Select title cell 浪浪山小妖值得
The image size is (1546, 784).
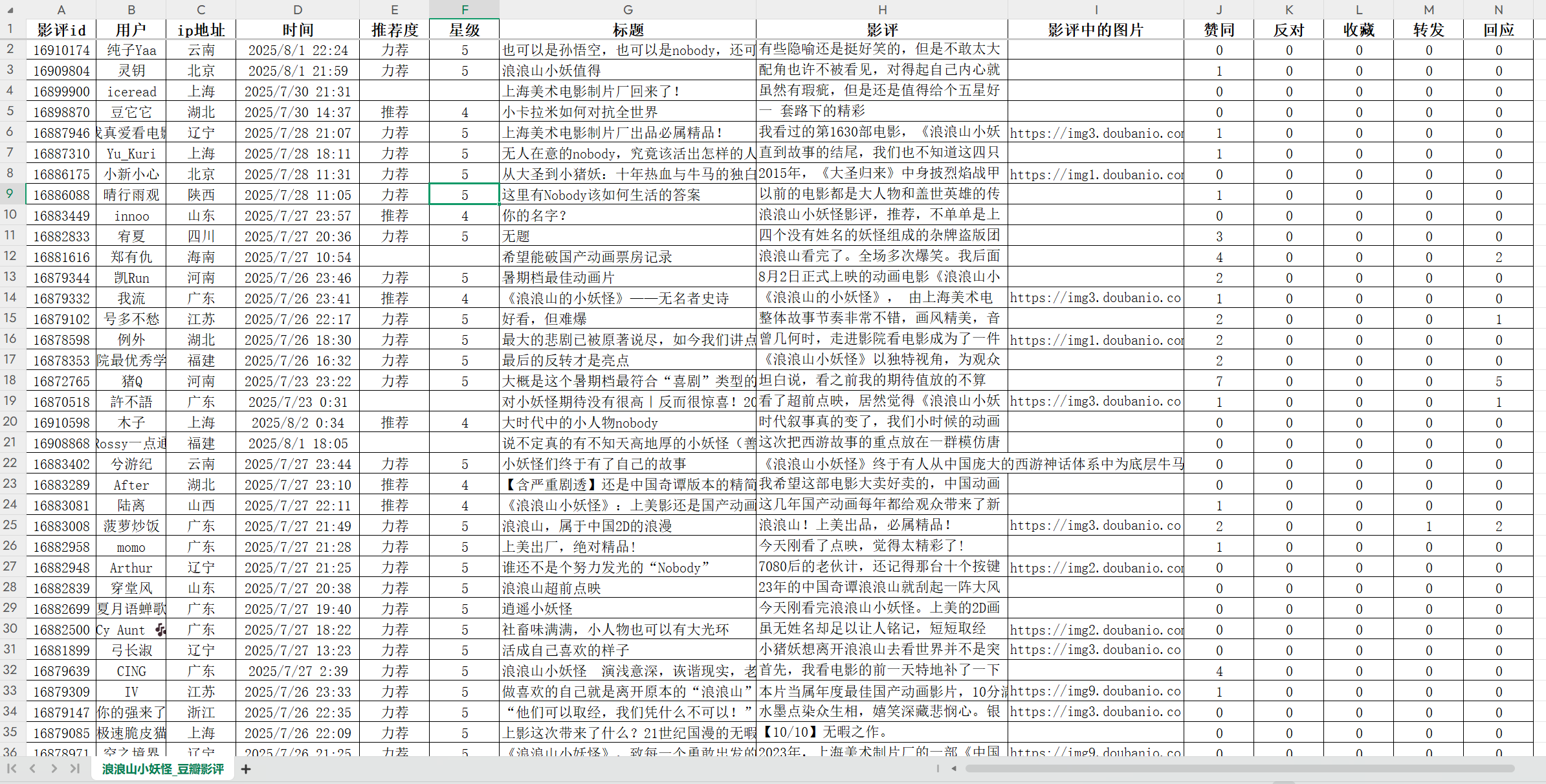[628, 71]
